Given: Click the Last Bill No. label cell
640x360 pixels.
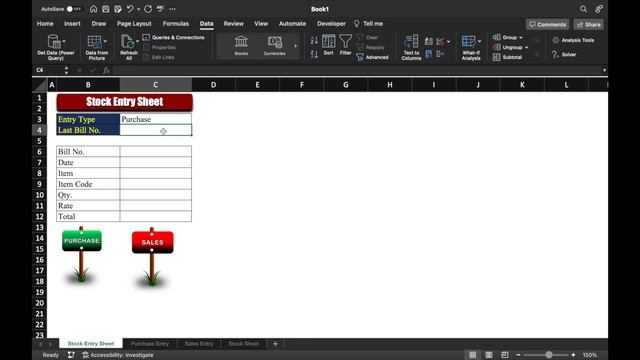Looking at the screenshot, I should (88, 130).
